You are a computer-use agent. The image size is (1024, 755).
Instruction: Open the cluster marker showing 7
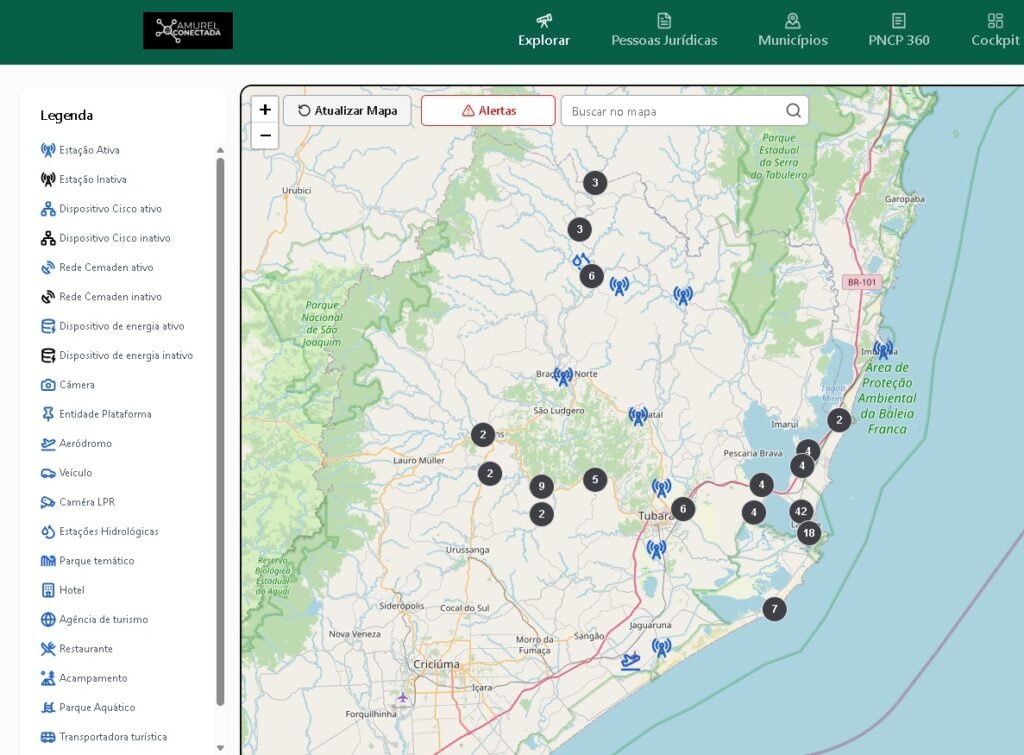(774, 609)
